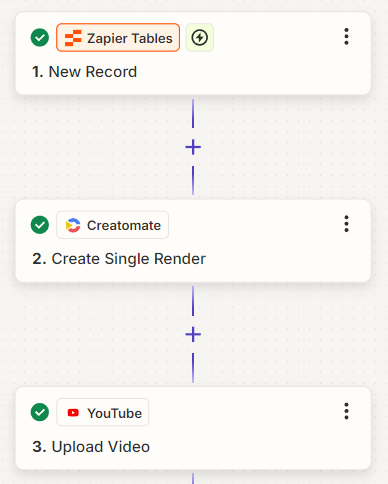This screenshot has width=388, height=484.
Task: Click the Zapier Tables orange logo icon
Action: coord(73,38)
